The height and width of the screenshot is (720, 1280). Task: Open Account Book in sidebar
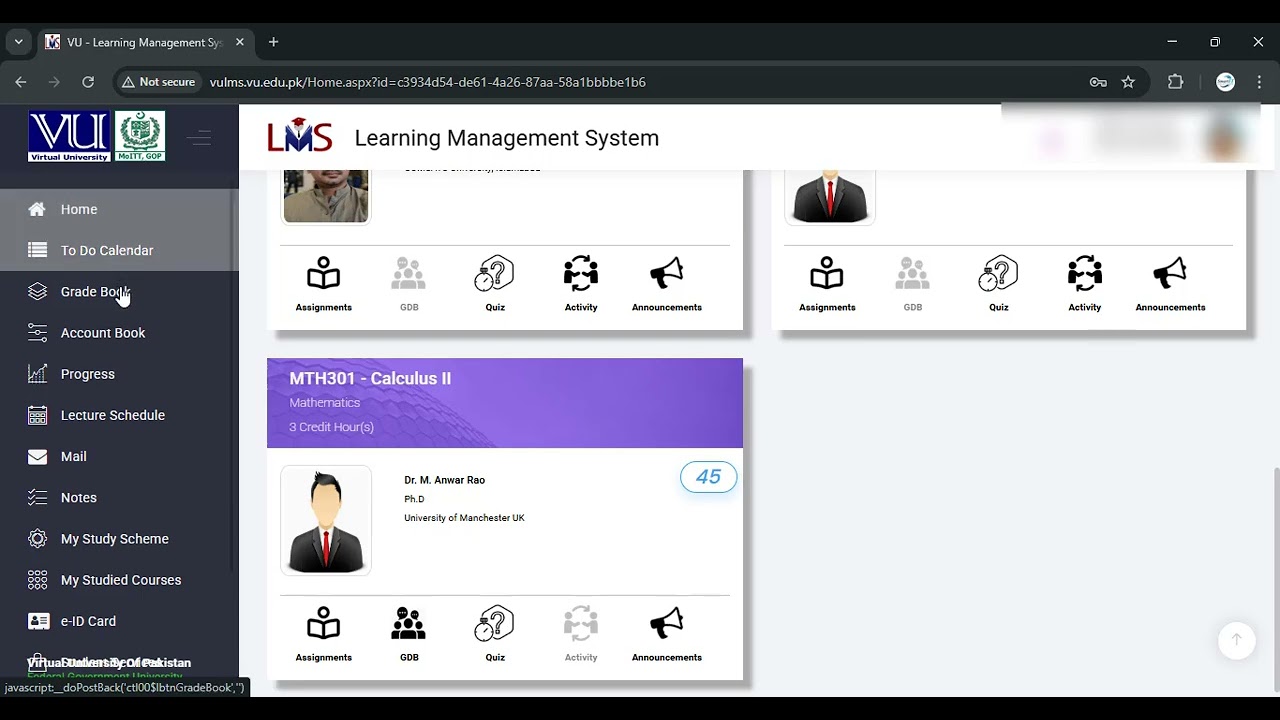[117, 332]
